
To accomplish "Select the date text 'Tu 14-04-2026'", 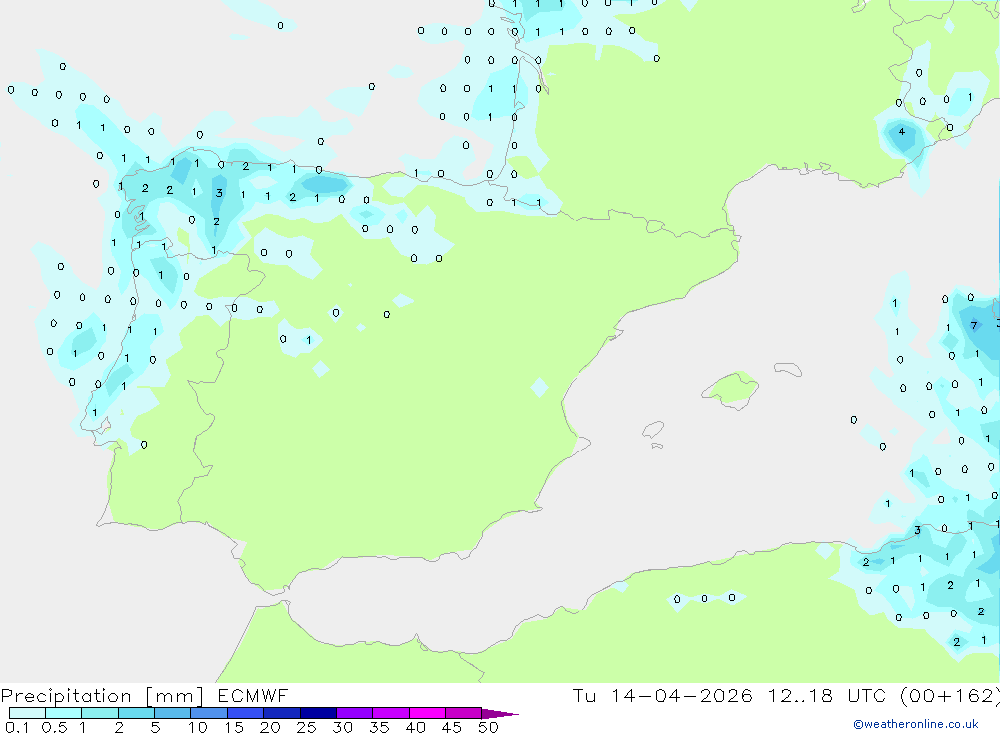I will 662,695.
